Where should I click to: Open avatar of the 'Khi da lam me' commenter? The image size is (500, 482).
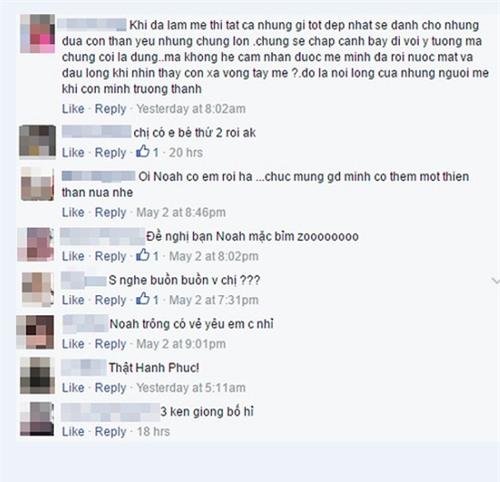click(37, 34)
